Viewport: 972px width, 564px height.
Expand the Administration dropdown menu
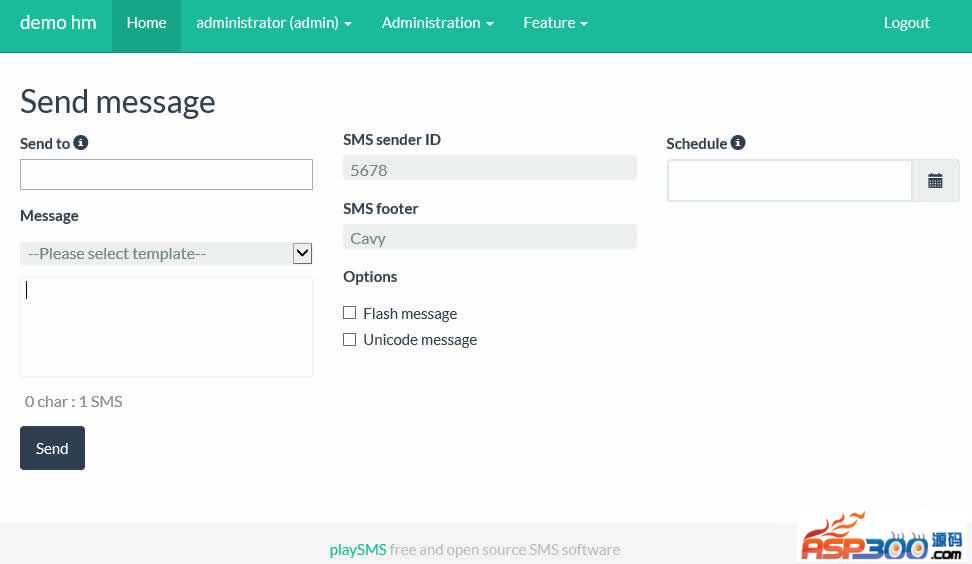437,23
